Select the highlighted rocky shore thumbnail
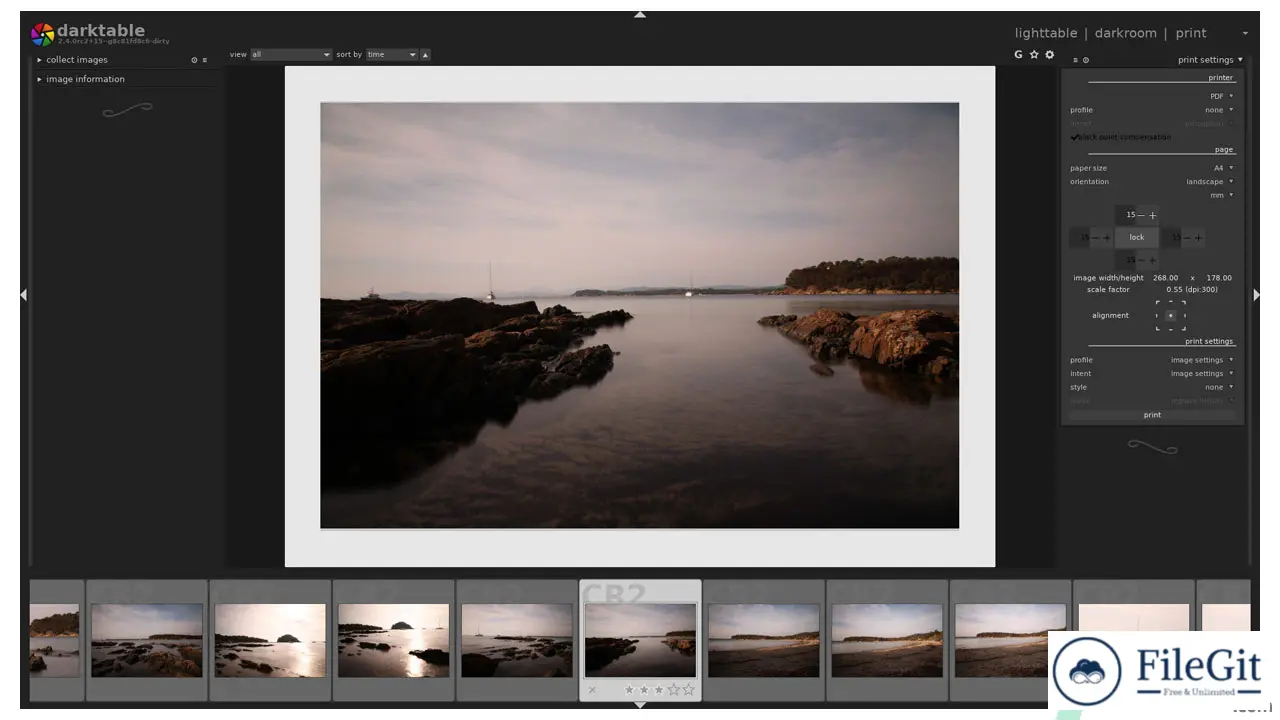 pos(640,640)
